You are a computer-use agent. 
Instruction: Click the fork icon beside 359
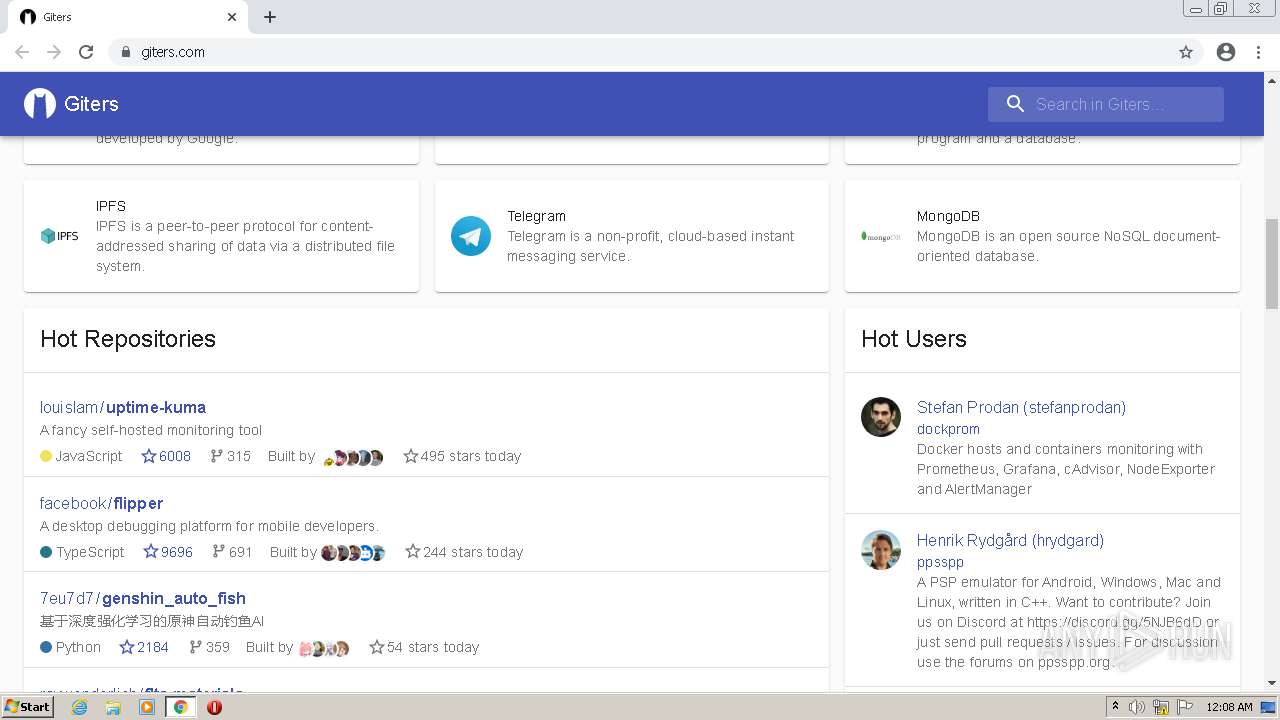tap(195, 647)
